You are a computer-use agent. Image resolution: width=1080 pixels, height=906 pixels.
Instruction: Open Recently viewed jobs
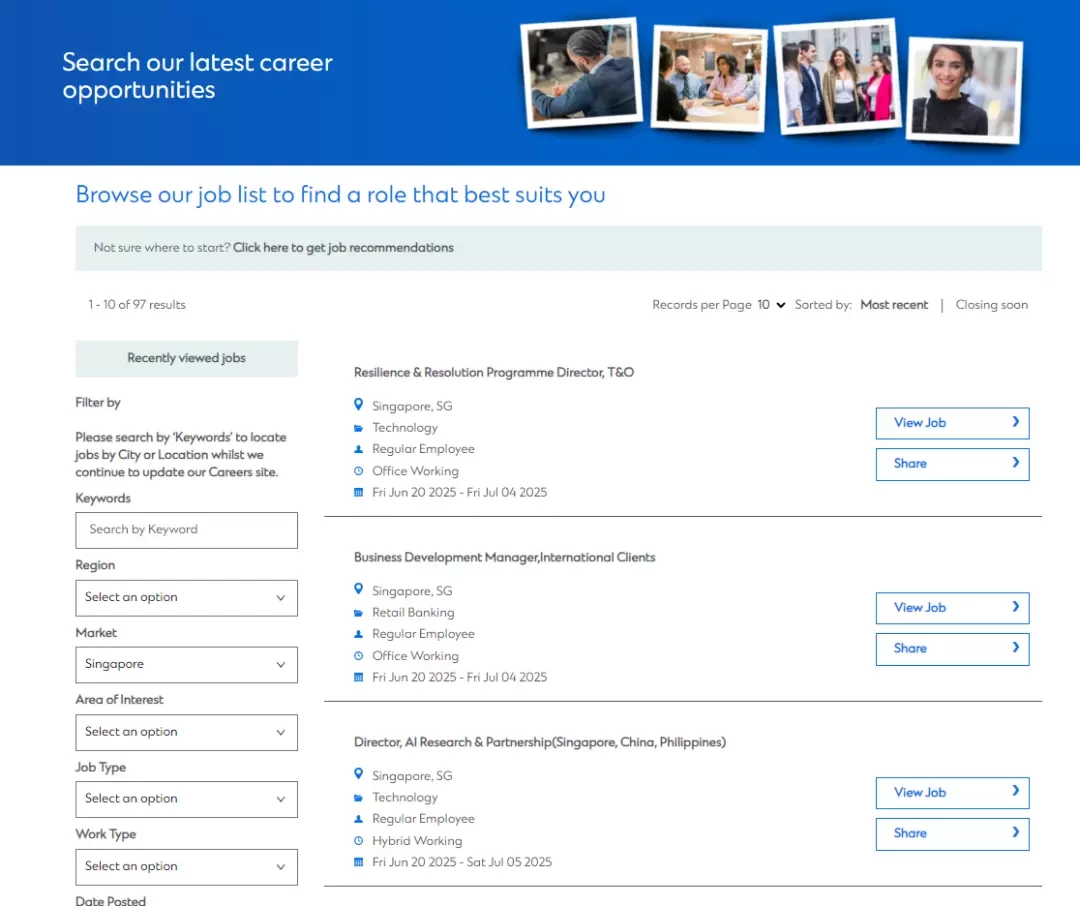pyautogui.click(x=187, y=358)
